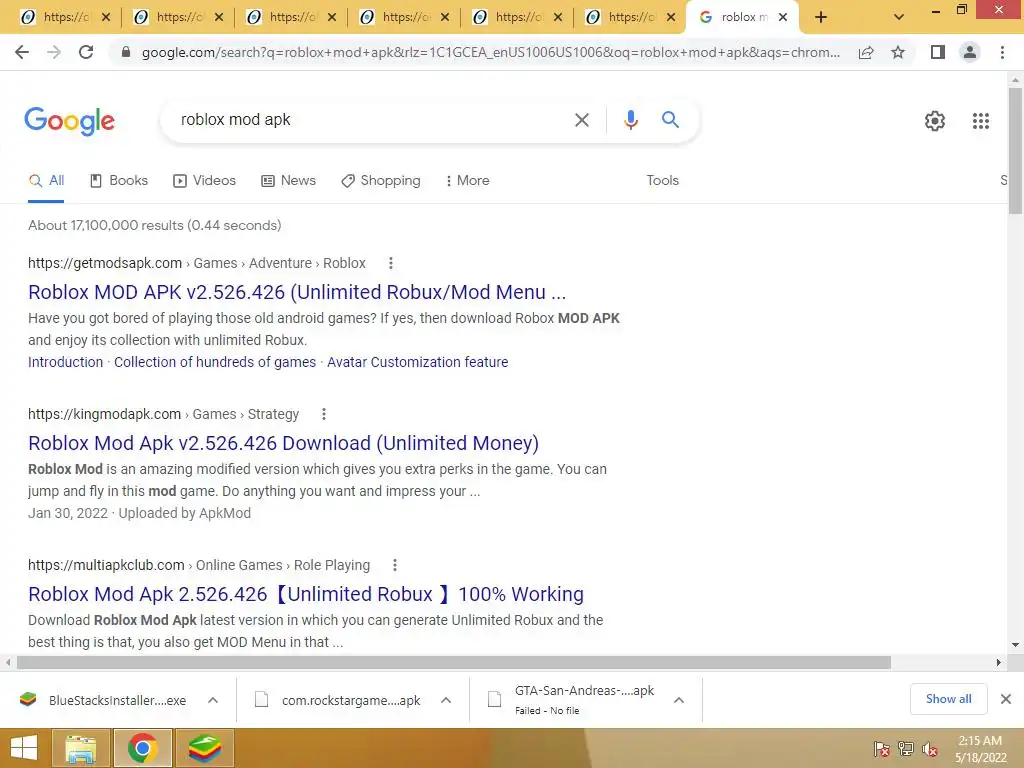Click the About 17,100,000 results text
1024x768 pixels.
155,225
